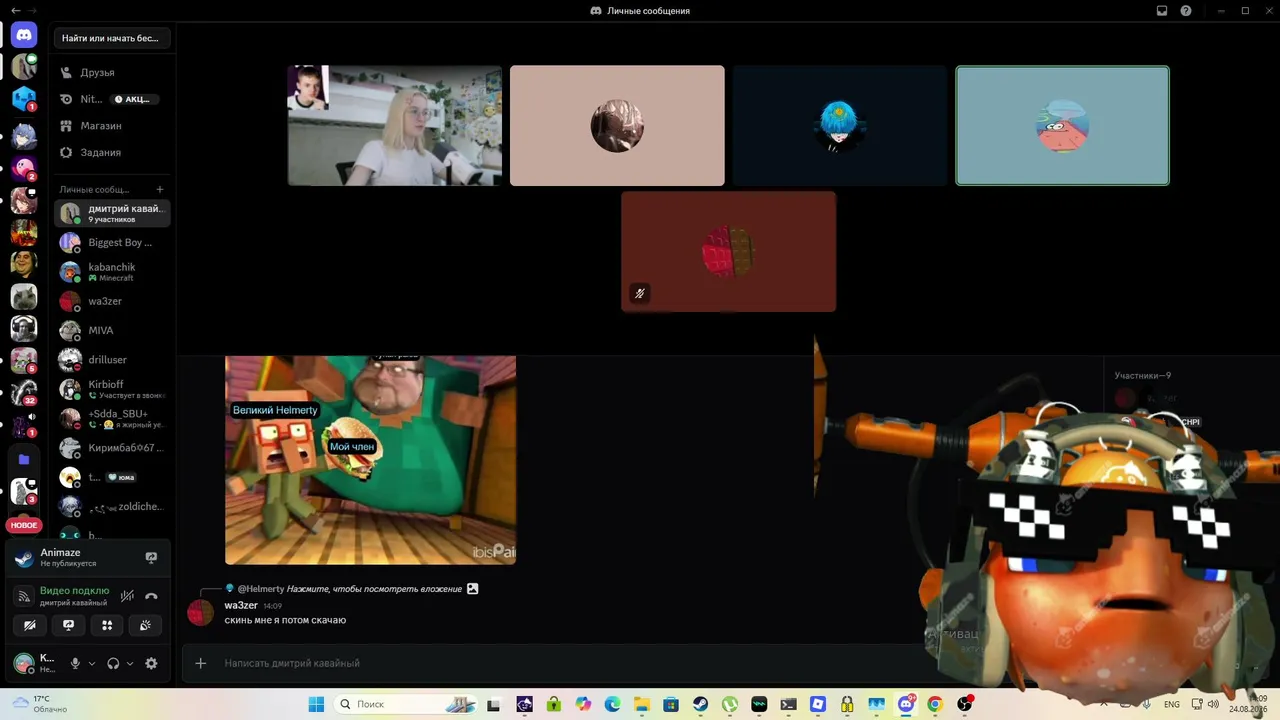Image resolution: width=1280 pixels, height=720 pixels.
Task: Open Google Chrome from the taskbar
Action: point(934,704)
